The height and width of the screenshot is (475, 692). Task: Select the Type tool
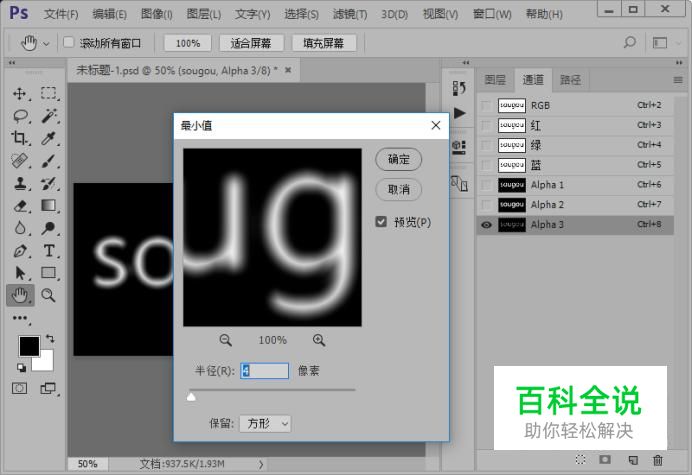point(49,250)
